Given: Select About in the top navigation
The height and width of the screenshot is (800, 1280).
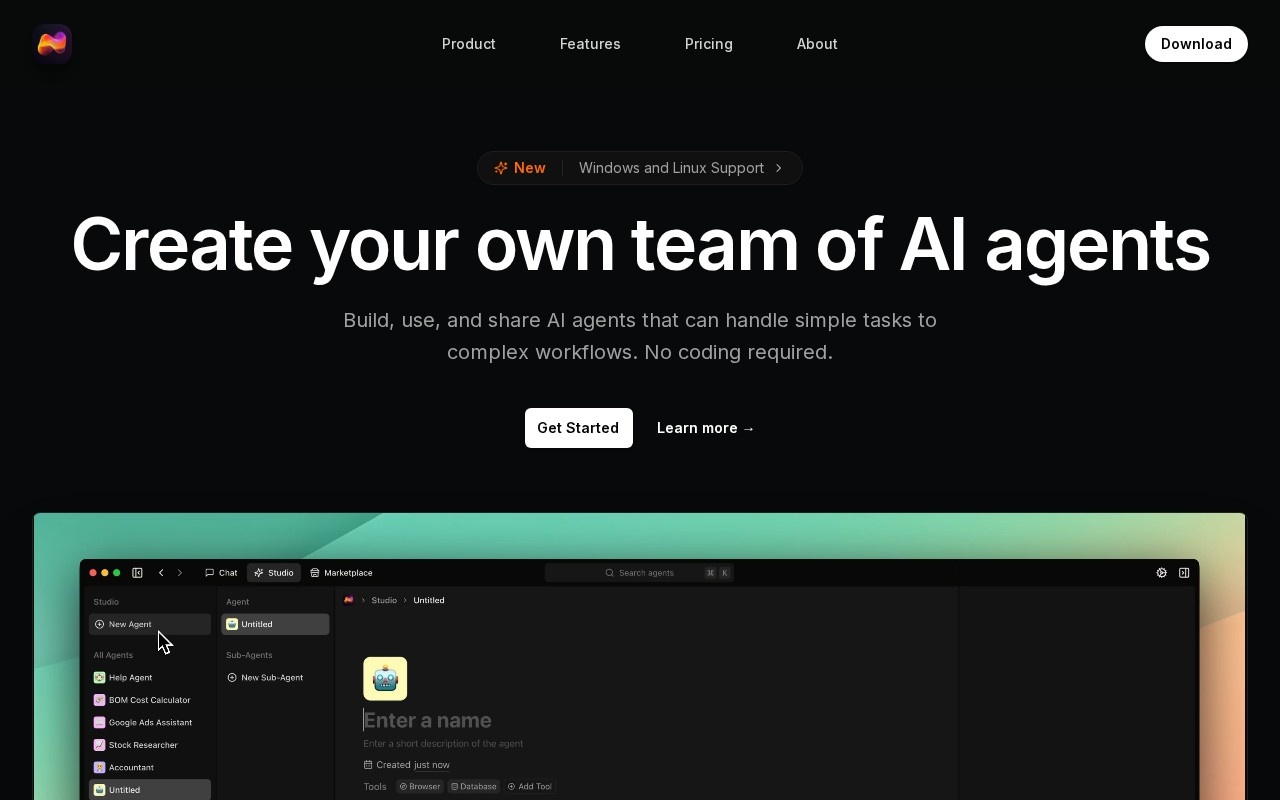Looking at the screenshot, I should (x=817, y=44).
